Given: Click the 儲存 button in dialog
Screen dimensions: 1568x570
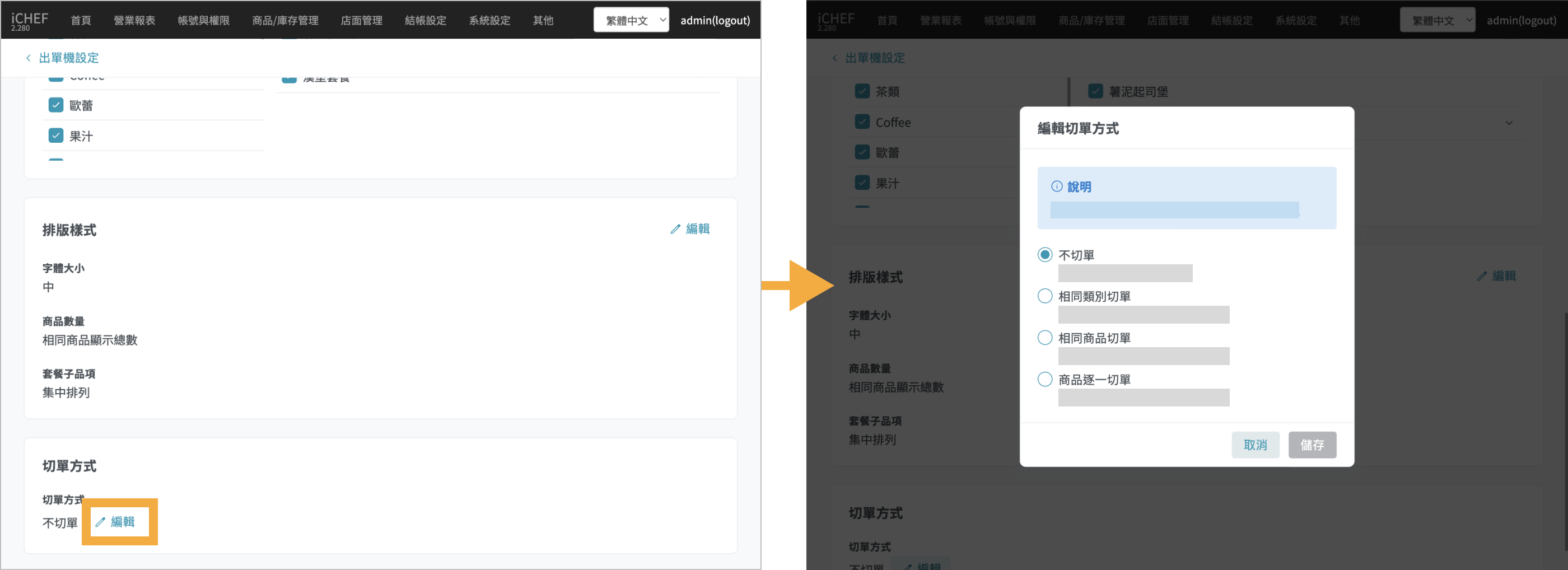Looking at the screenshot, I should coord(1312,445).
